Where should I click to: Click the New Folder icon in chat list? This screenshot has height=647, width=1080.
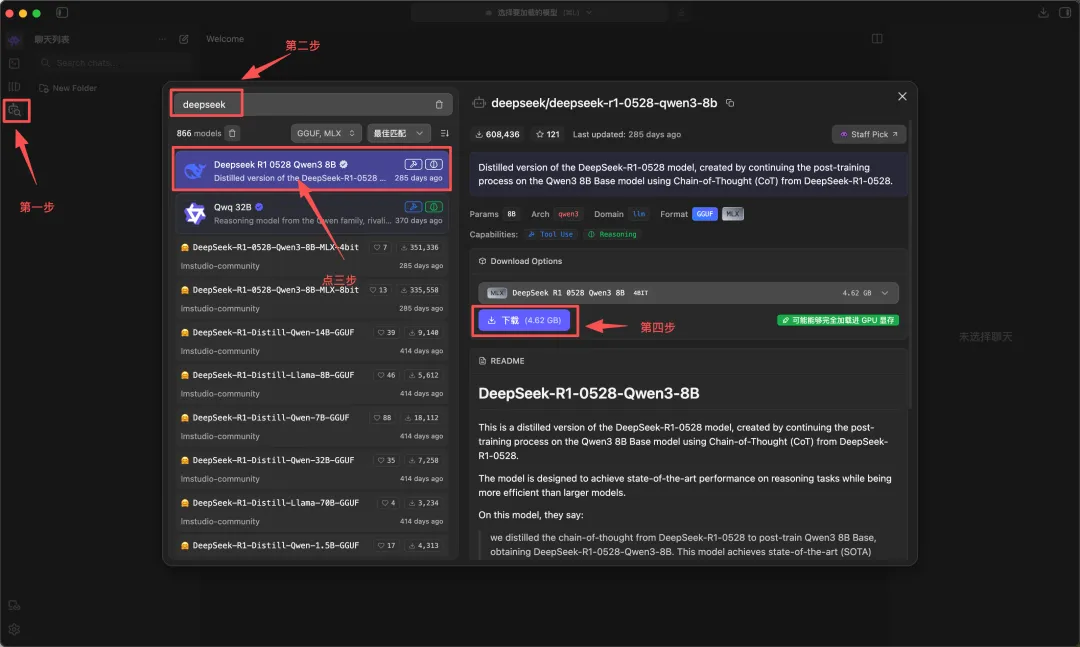(43, 88)
